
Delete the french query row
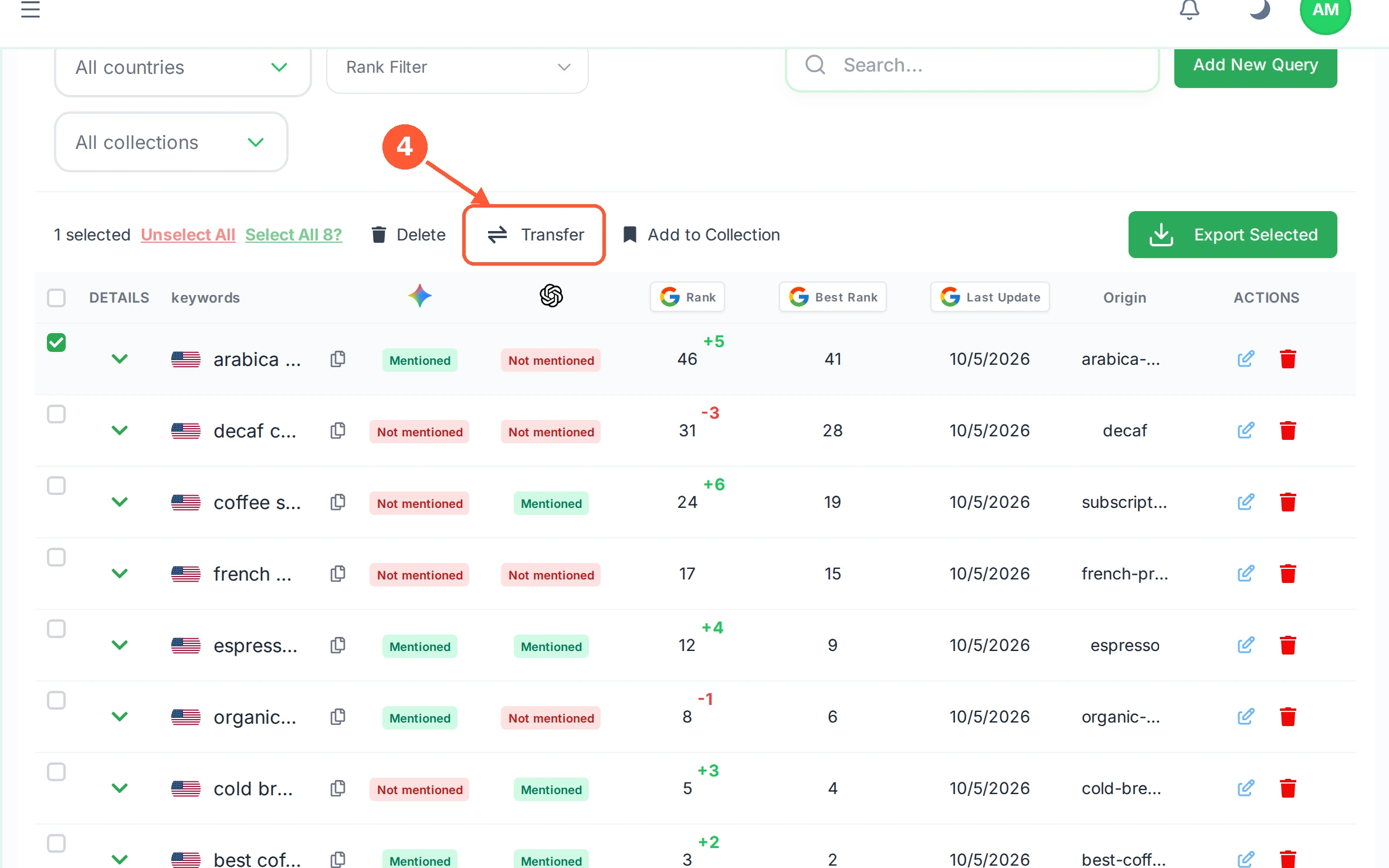pyautogui.click(x=1288, y=574)
